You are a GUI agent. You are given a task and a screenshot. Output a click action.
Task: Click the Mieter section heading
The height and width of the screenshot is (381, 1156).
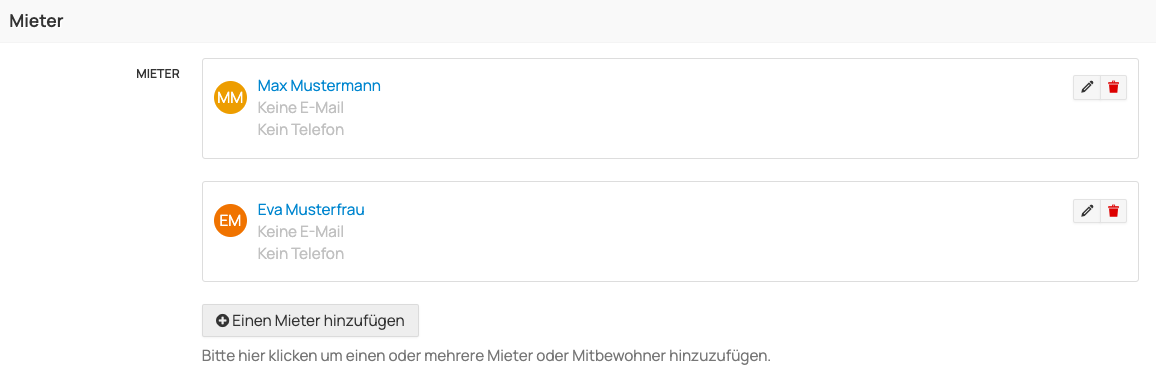[x=36, y=21]
